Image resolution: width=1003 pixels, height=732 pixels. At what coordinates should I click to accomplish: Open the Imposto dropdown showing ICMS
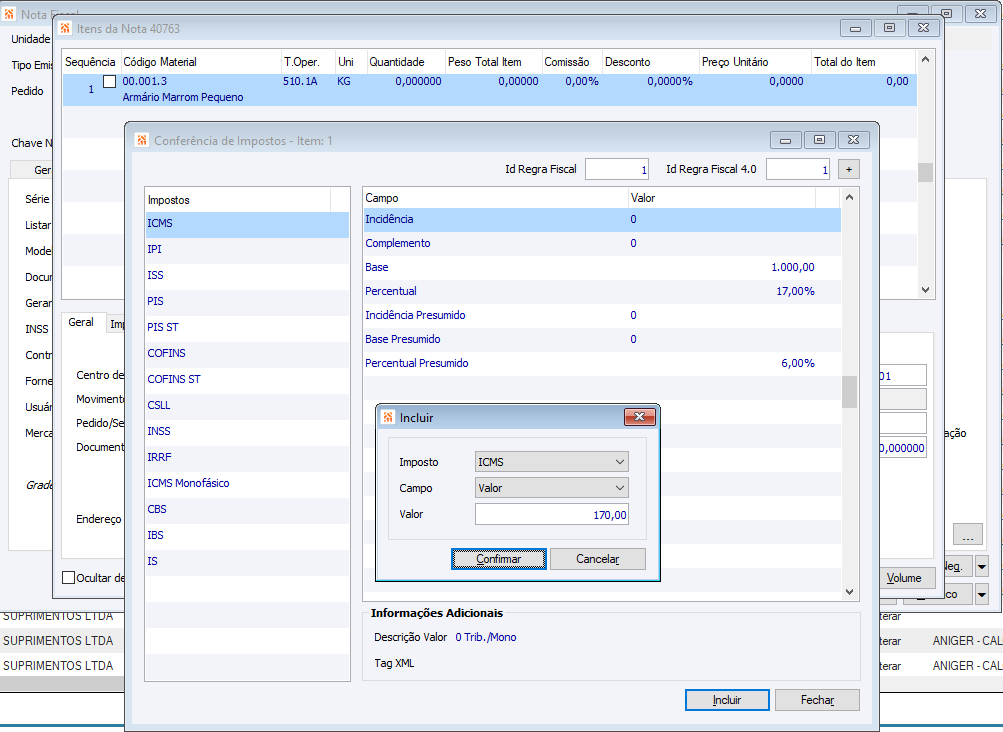coord(551,462)
